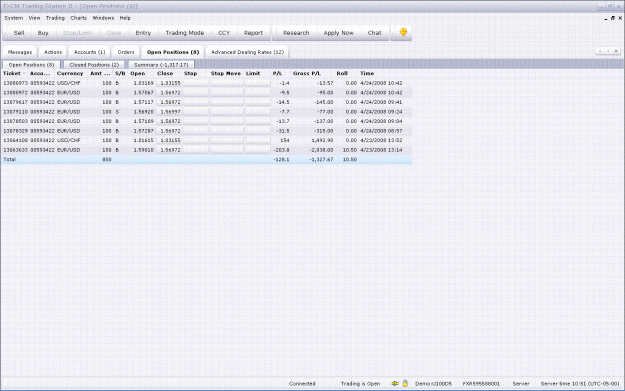Viewport: 625px width, 391px height.
Task: Restore the inner Open Positions window
Action: pos(613,18)
